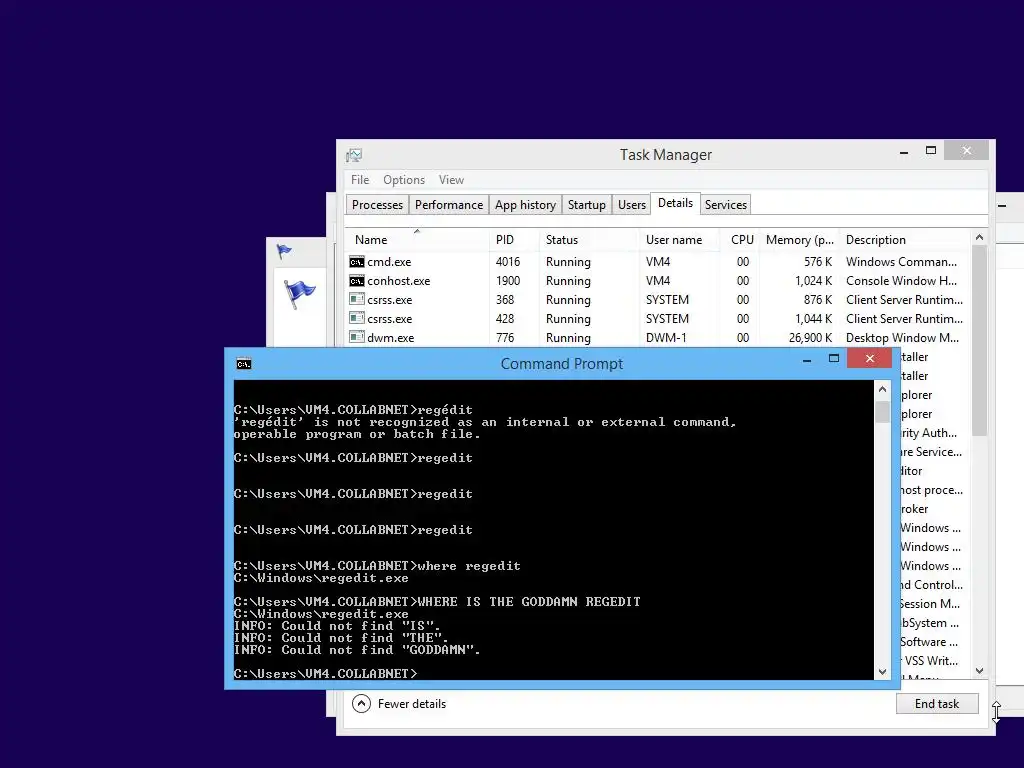This screenshot has width=1024, height=768.
Task: Select the cmd.exe process icon
Action: 357,262
